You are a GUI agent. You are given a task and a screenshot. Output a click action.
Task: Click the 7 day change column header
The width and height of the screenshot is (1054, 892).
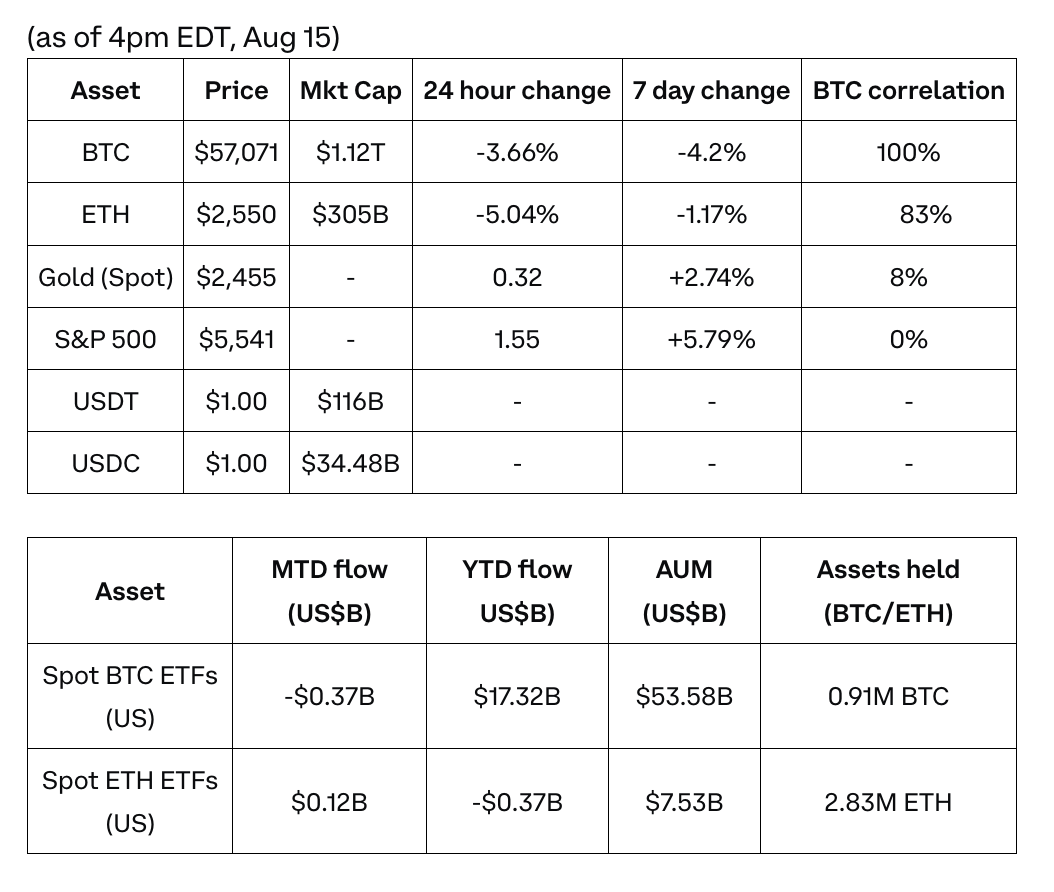pyautogui.click(x=711, y=90)
